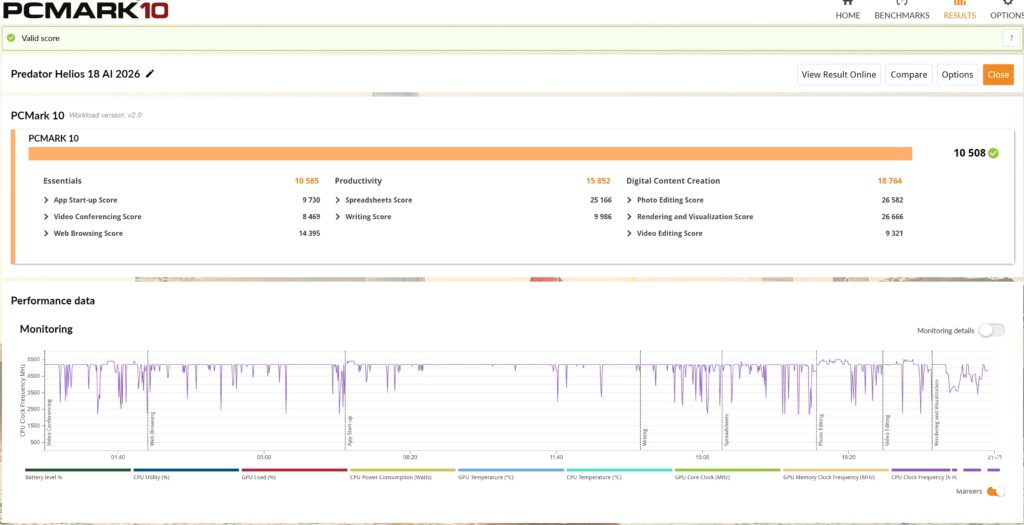
Task: Click the Photo Editing marker in chart
Action: (x=821, y=430)
